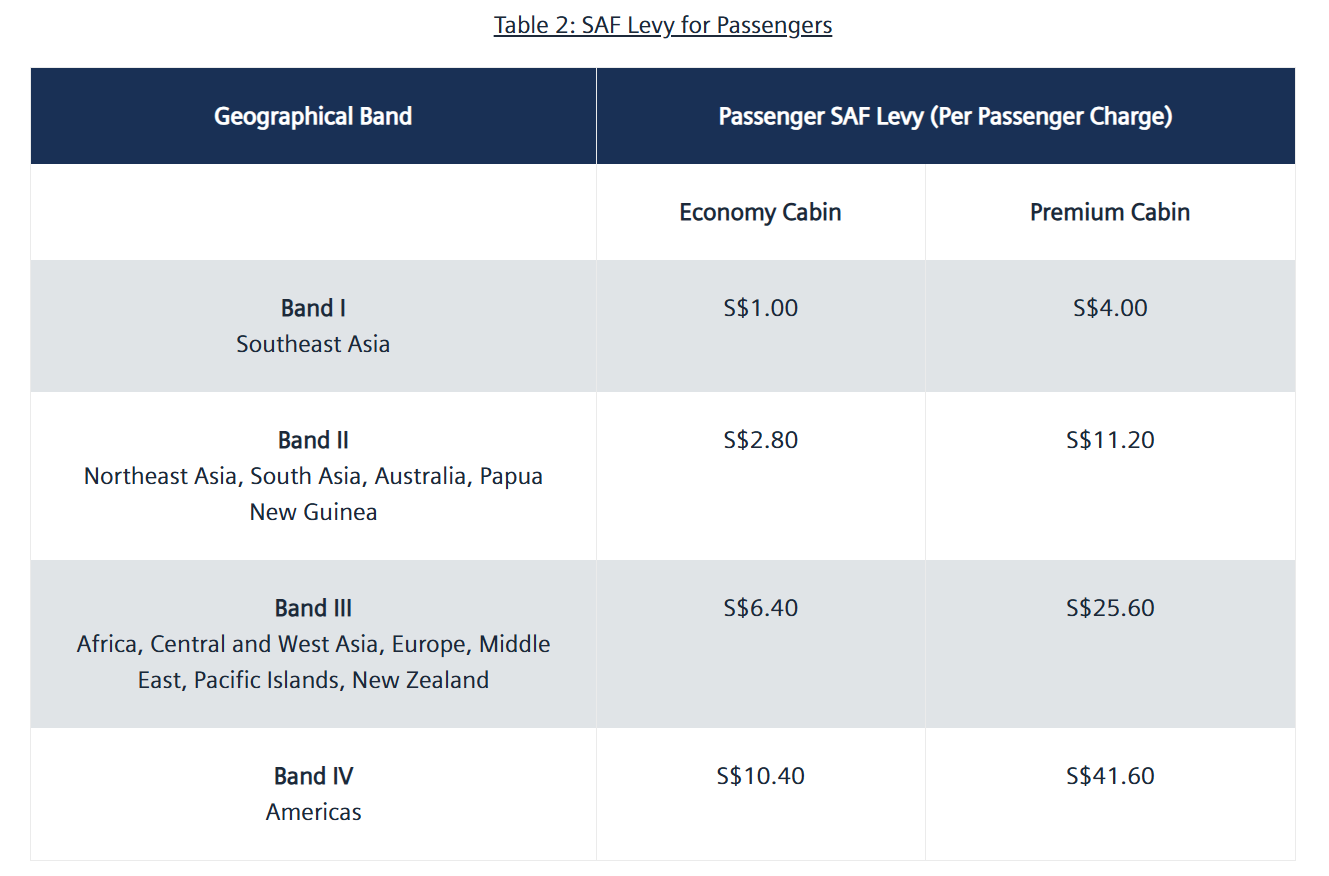This screenshot has width=1329, height=876.
Task: Click the Northeast Asia, South Asia region text
Action: (x=313, y=476)
